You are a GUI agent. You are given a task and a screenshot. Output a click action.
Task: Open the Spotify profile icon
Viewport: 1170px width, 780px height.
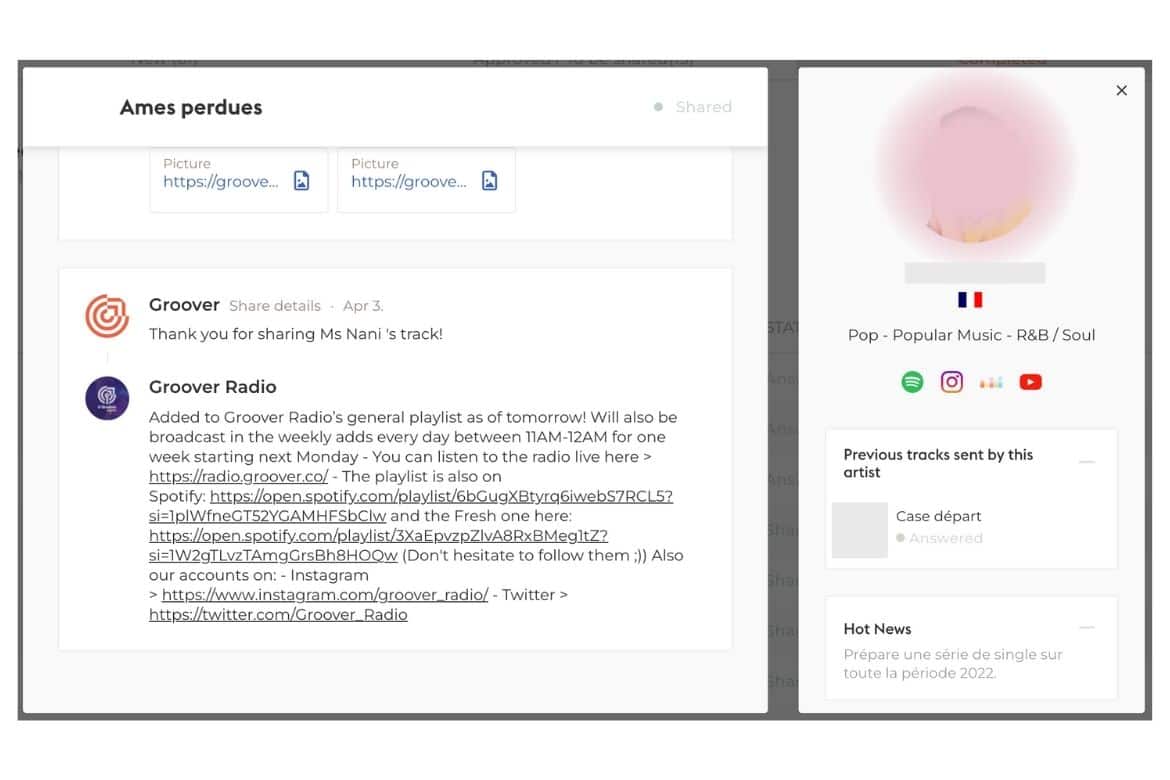tap(912, 381)
